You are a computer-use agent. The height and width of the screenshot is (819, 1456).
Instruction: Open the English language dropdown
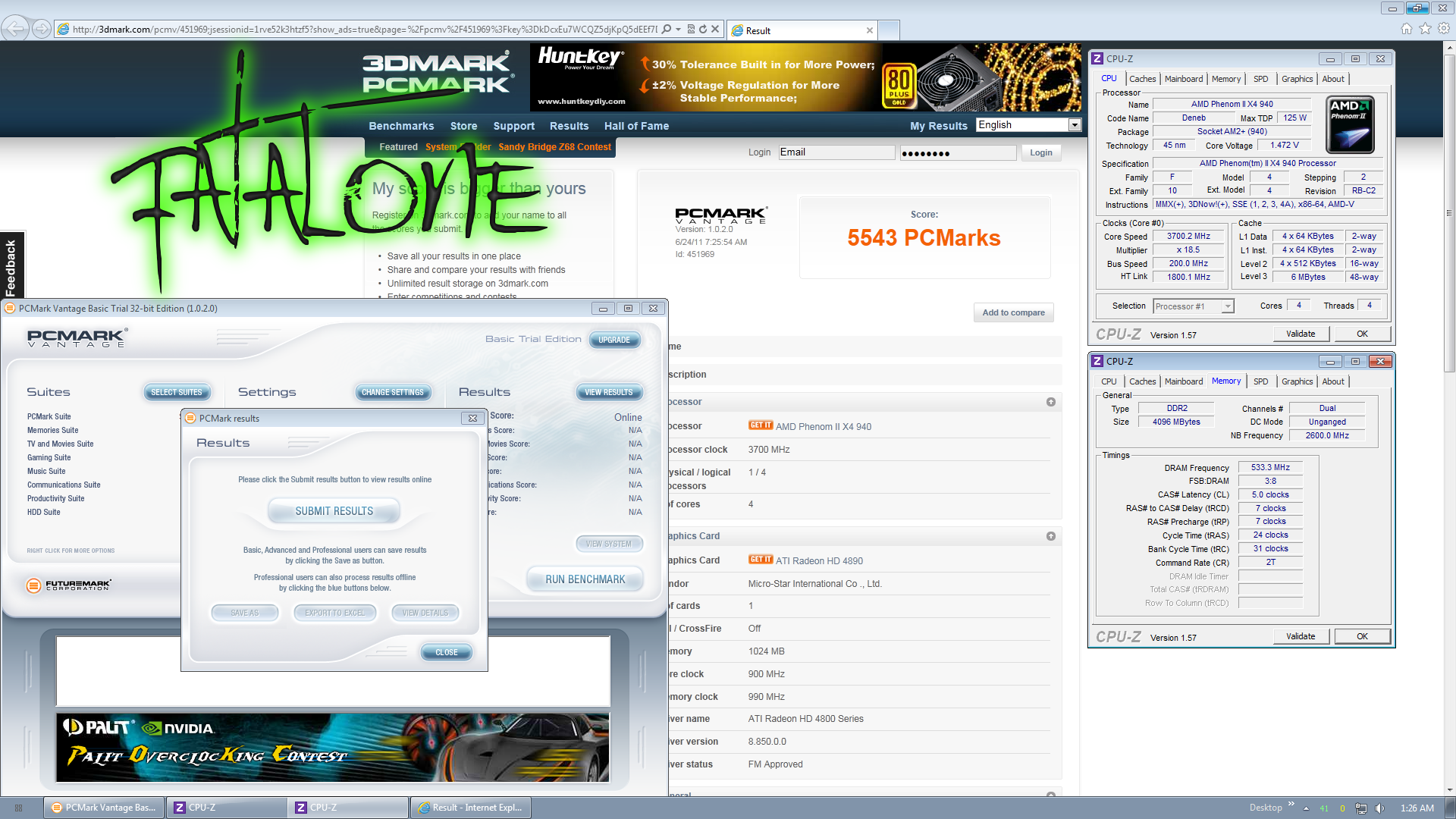(x=1028, y=125)
